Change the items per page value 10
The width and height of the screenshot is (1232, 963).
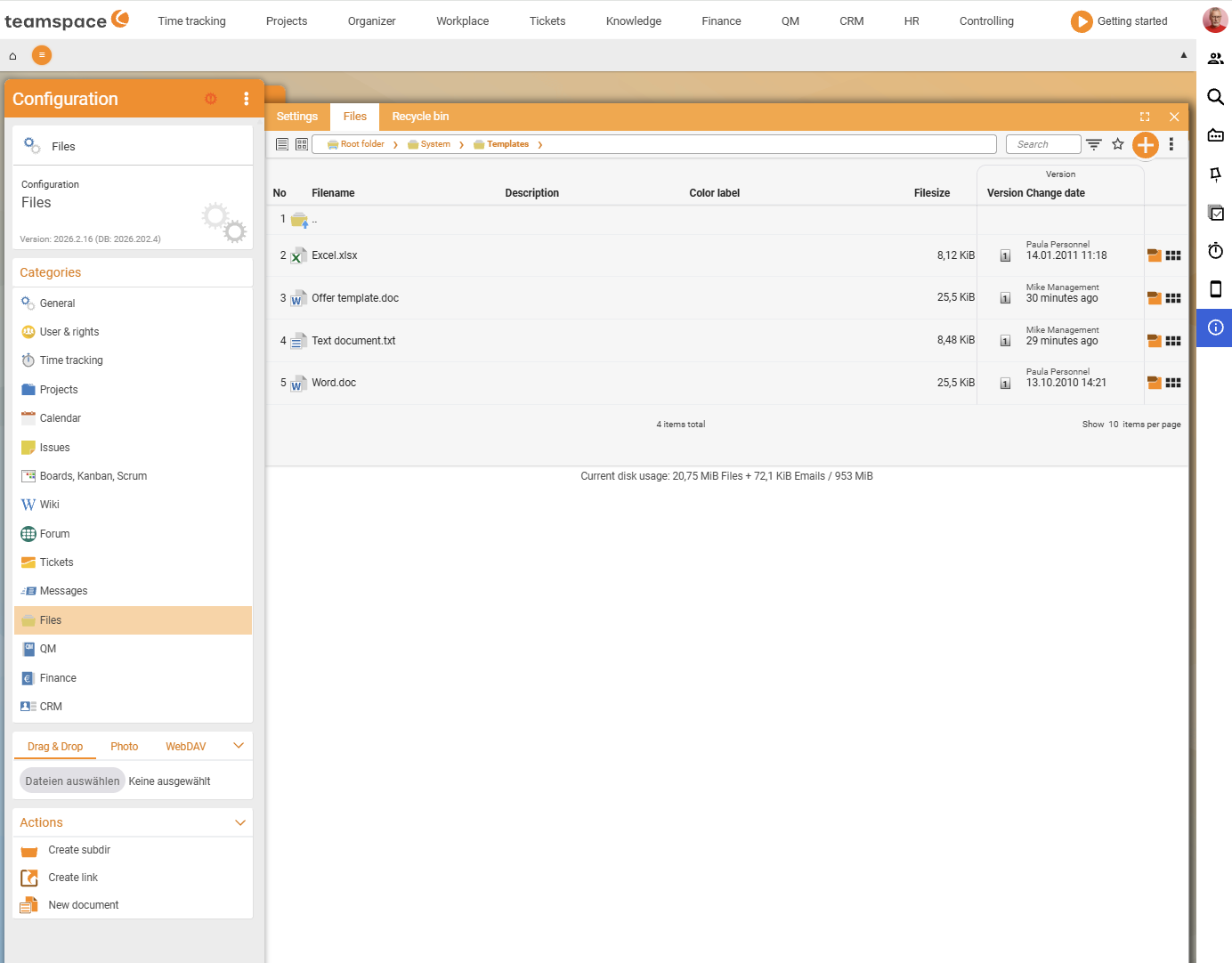click(x=1113, y=425)
